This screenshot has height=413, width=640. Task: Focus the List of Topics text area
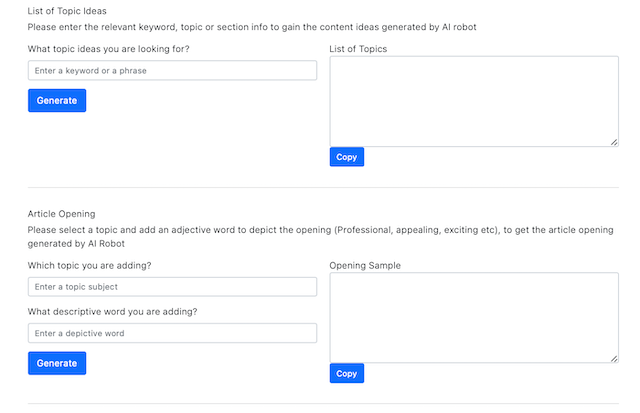(x=474, y=102)
